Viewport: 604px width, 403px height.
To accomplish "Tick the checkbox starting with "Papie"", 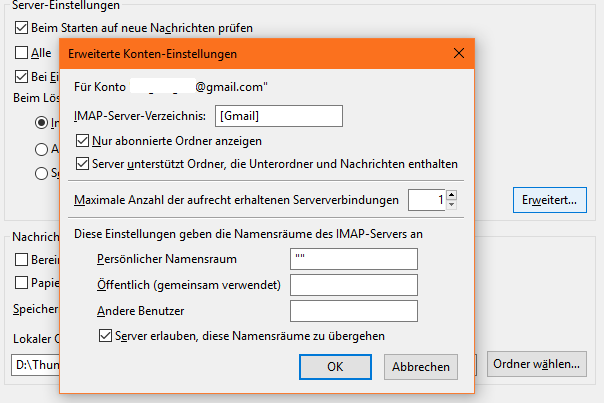I will click(x=22, y=281).
